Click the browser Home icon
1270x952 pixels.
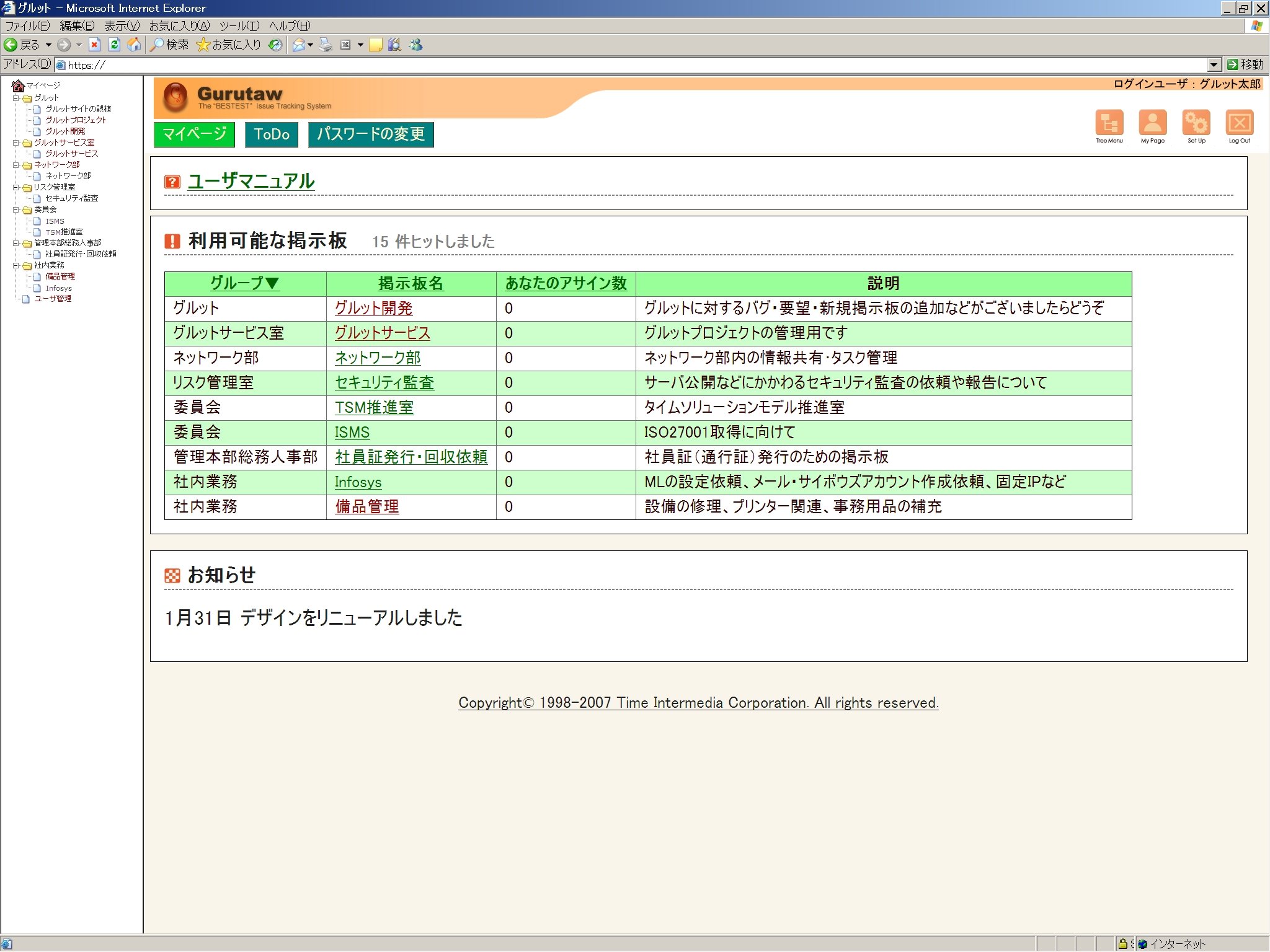point(134,45)
